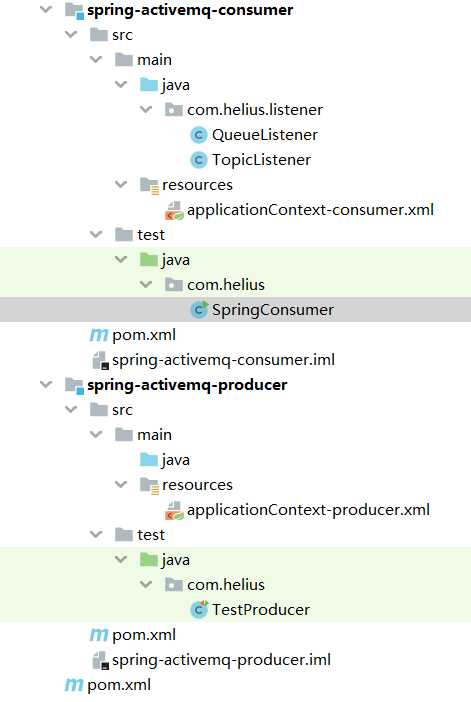
Task: Click the applicationContext-consumer.xml Spring config icon
Action: click(174, 210)
